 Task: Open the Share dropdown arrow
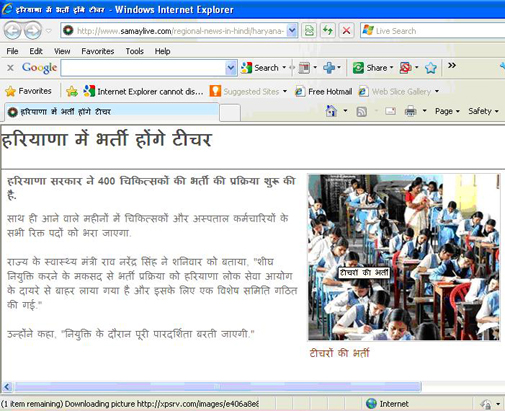pos(392,68)
